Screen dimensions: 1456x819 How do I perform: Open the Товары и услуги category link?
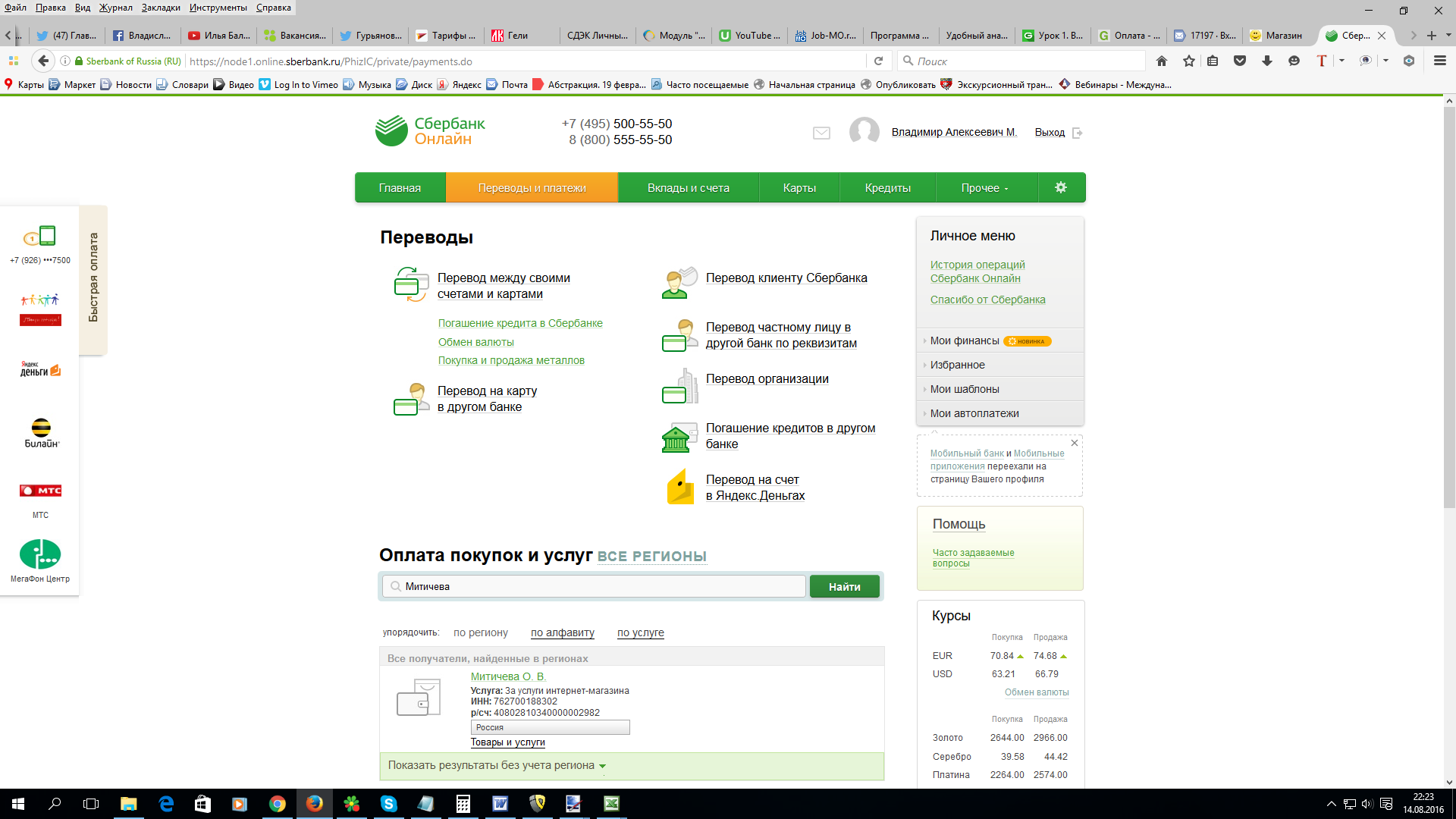[x=507, y=742]
